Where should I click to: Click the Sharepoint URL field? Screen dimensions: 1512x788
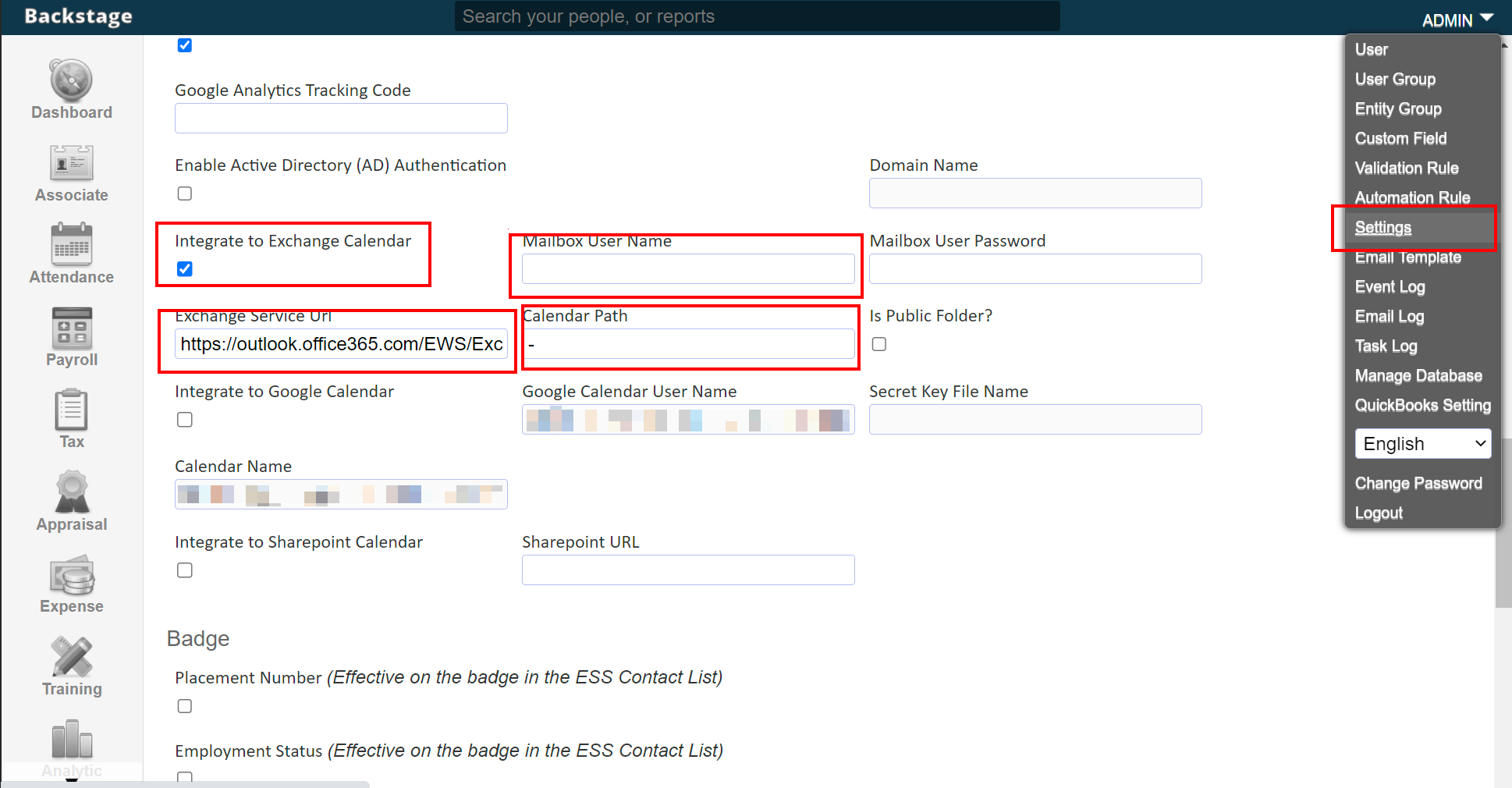(688, 570)
